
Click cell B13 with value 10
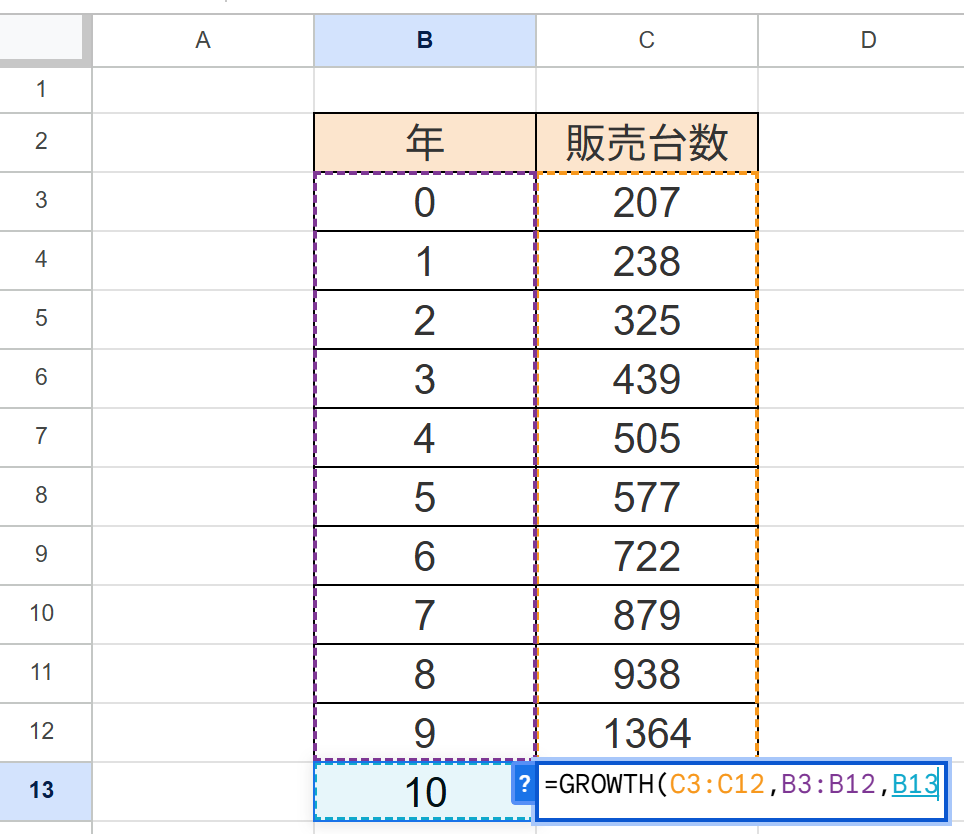click(425, 792)
